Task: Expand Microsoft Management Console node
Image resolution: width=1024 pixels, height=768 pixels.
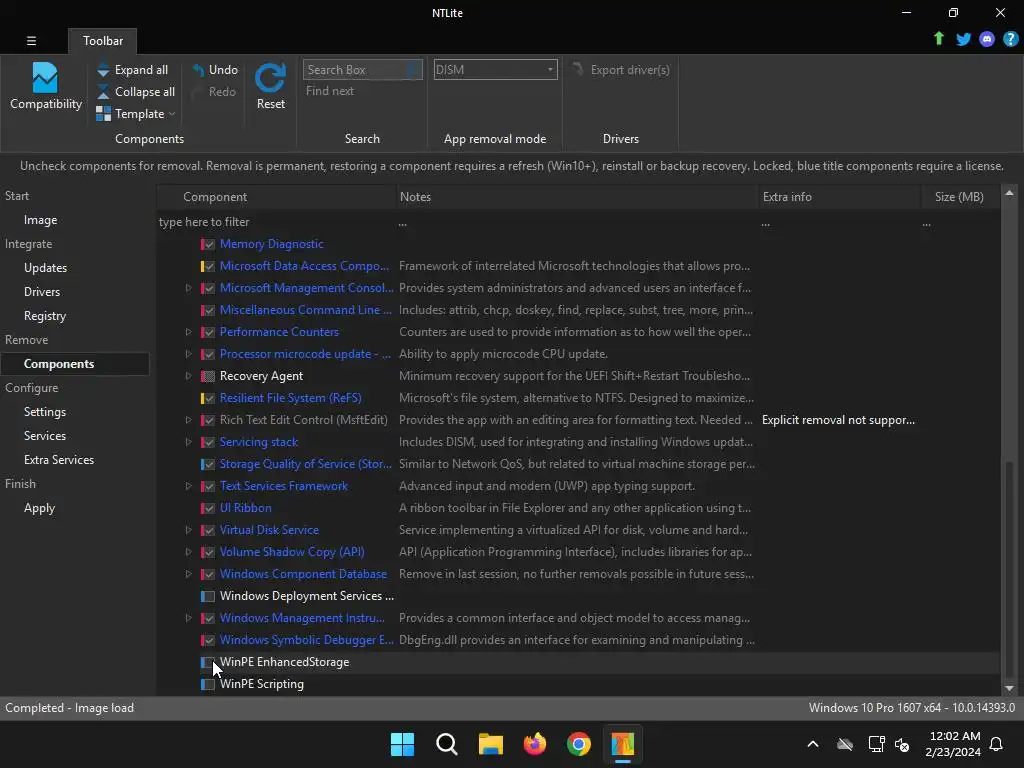Action: click(188, 288)
